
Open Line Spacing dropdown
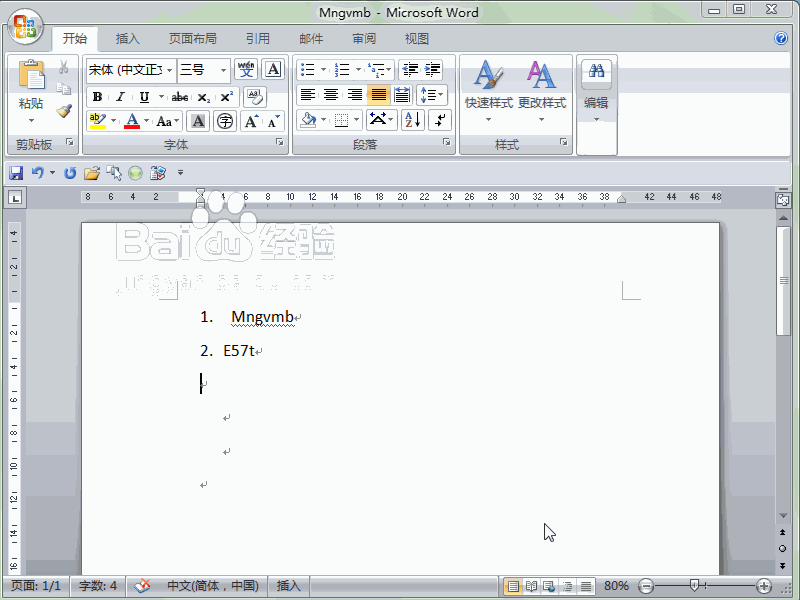tap(432, 95)
